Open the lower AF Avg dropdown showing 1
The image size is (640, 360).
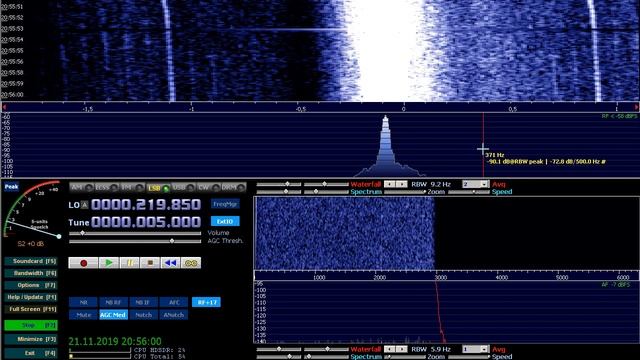click(x=476, y=349)
